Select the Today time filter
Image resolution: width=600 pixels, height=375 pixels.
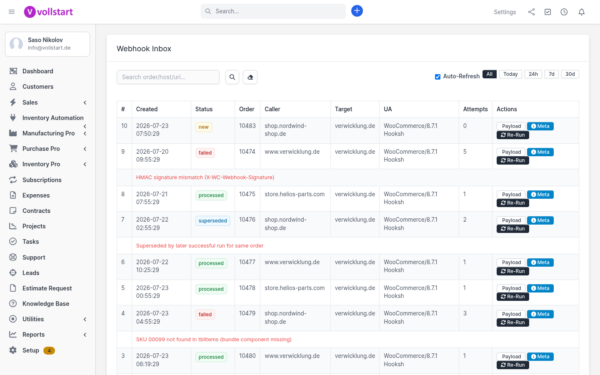click(x=510, y=74)
